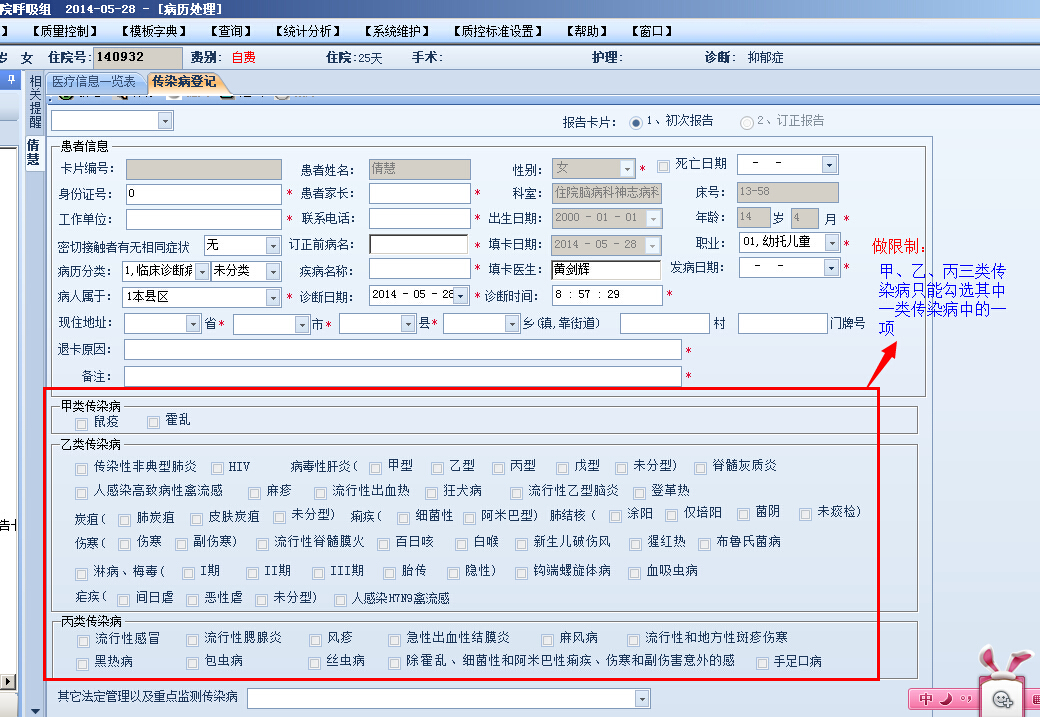Tick the 流行性感冒 checkbox
The width and height of the screenshot is (1040, 717).
[x=83, y=641]
